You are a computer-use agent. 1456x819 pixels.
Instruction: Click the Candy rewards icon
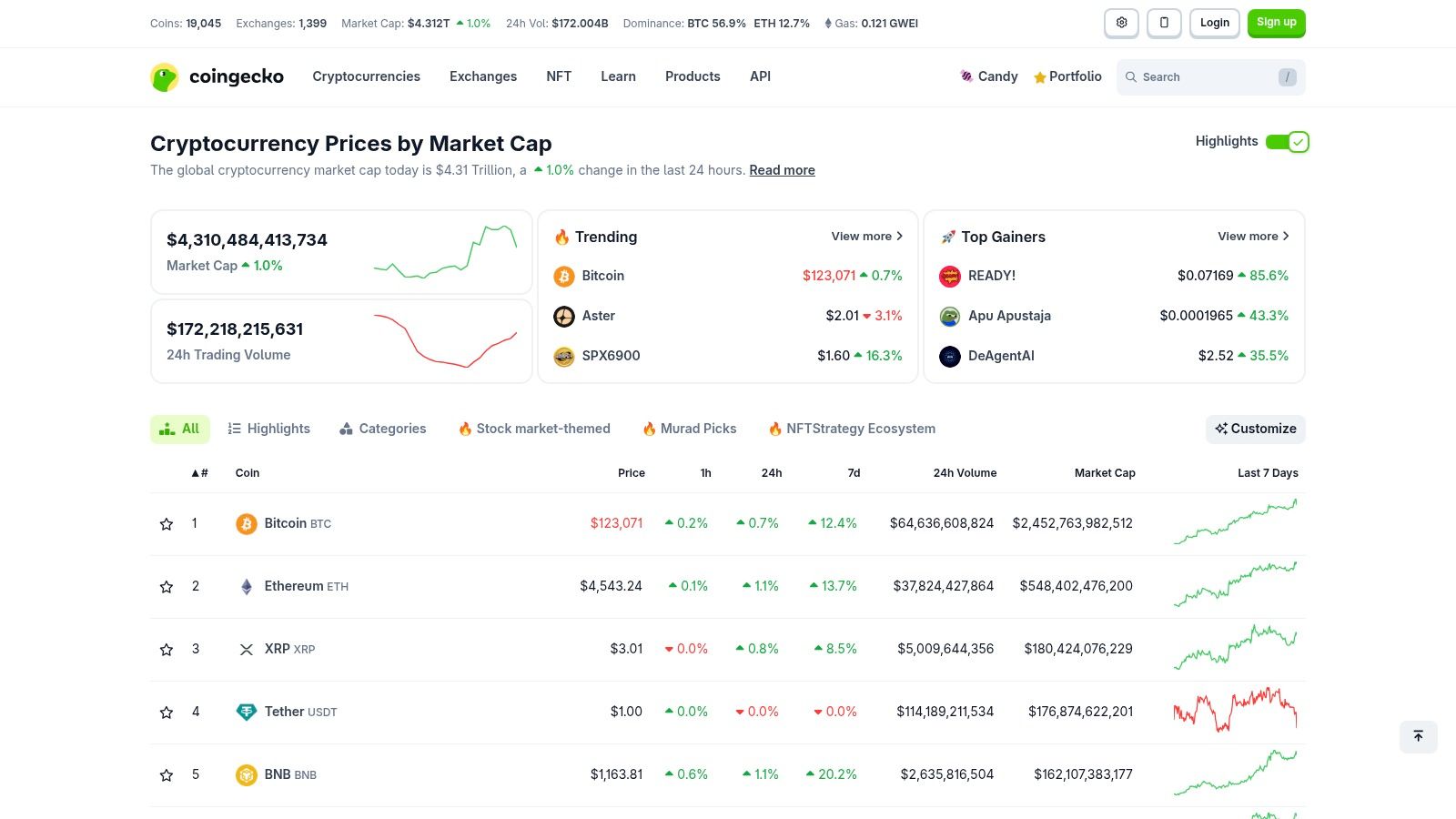(x=966, y=76)
